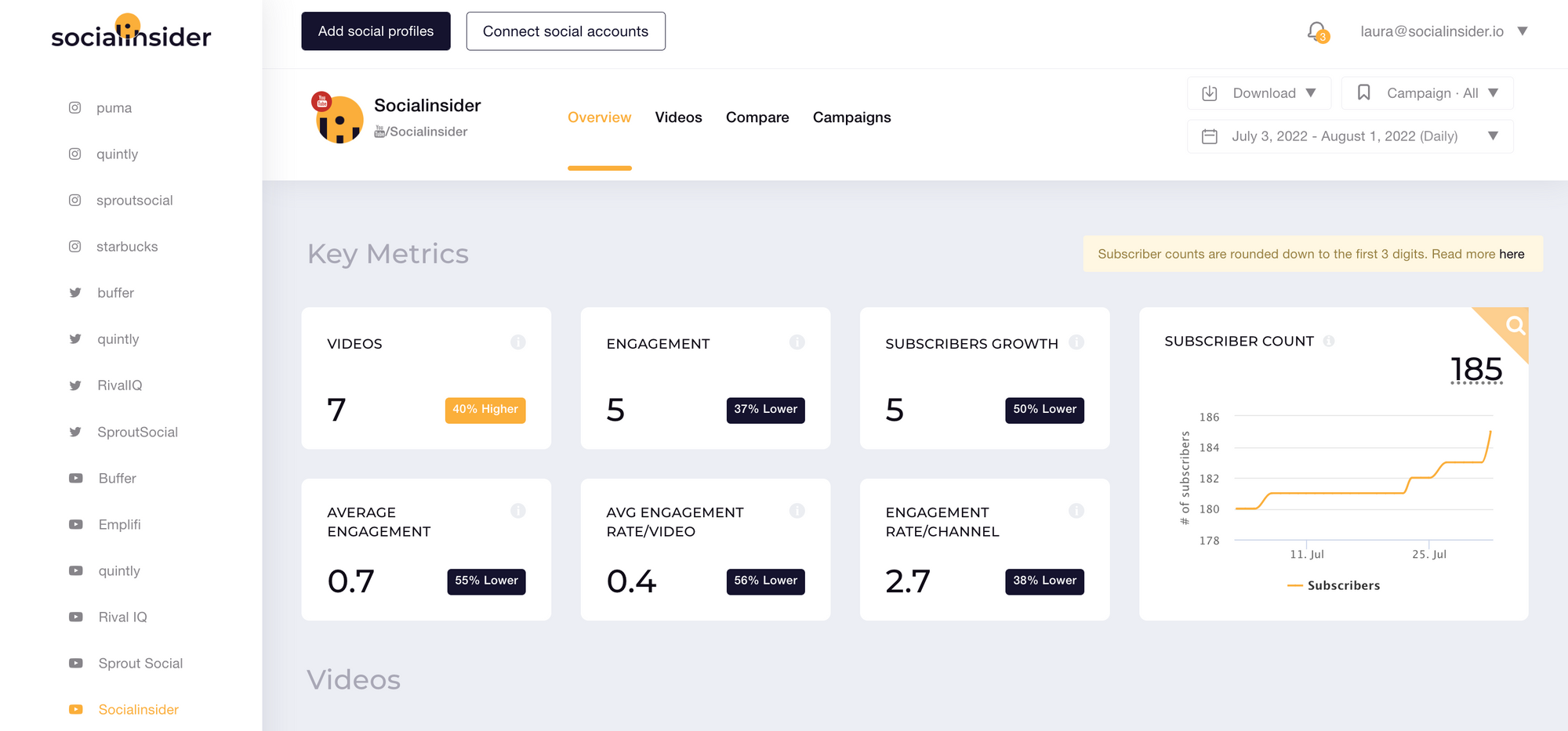Click Add social profiles button

coord(376,31)
